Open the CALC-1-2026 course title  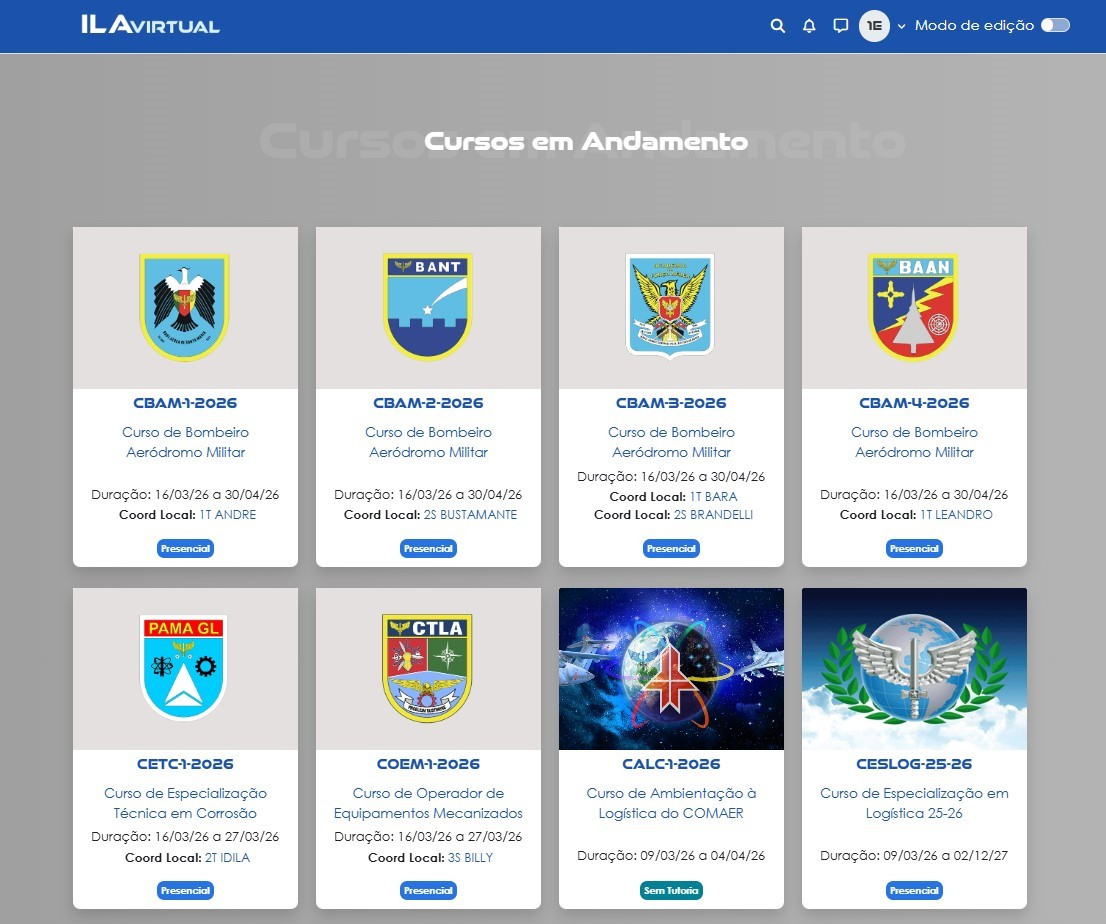(671, 764)
